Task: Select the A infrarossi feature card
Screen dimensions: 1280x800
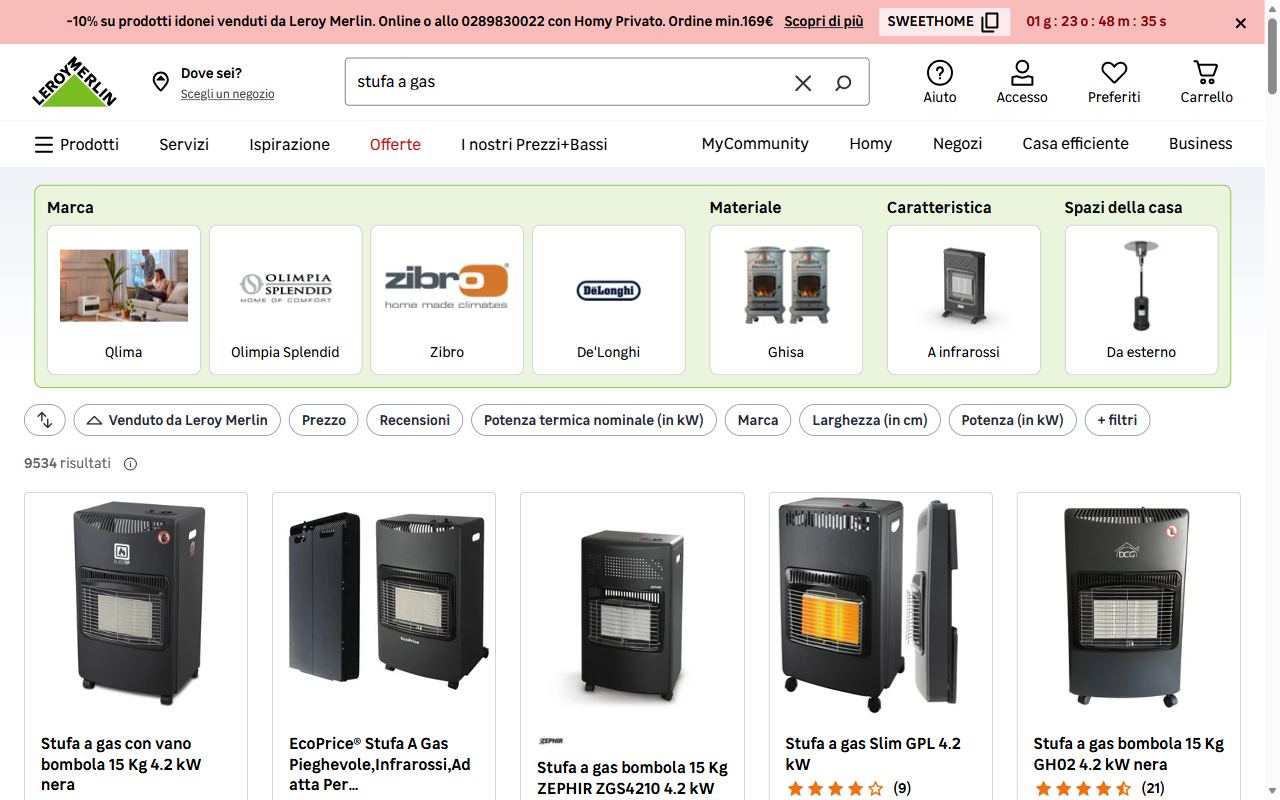Action: pos(964,300)
